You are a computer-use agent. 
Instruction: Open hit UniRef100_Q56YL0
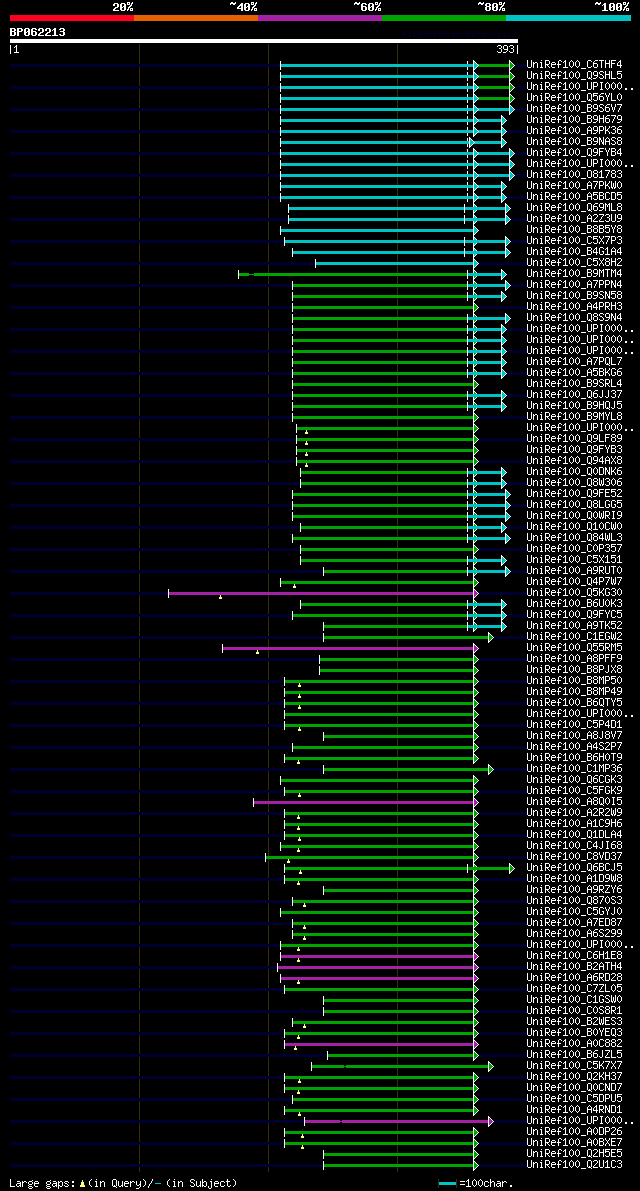point(574,97)
